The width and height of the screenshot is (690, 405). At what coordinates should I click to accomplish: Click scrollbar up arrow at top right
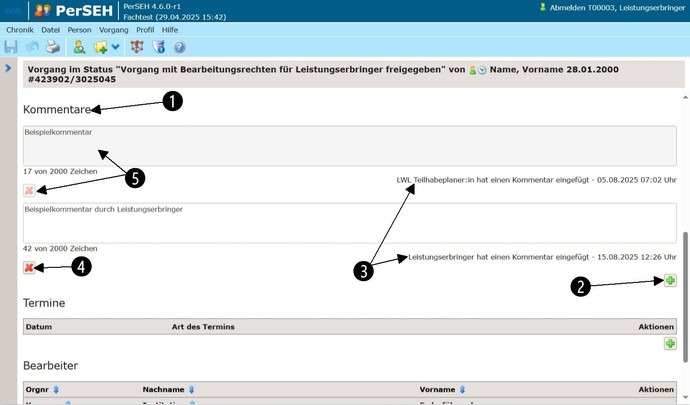coord(685,97)
